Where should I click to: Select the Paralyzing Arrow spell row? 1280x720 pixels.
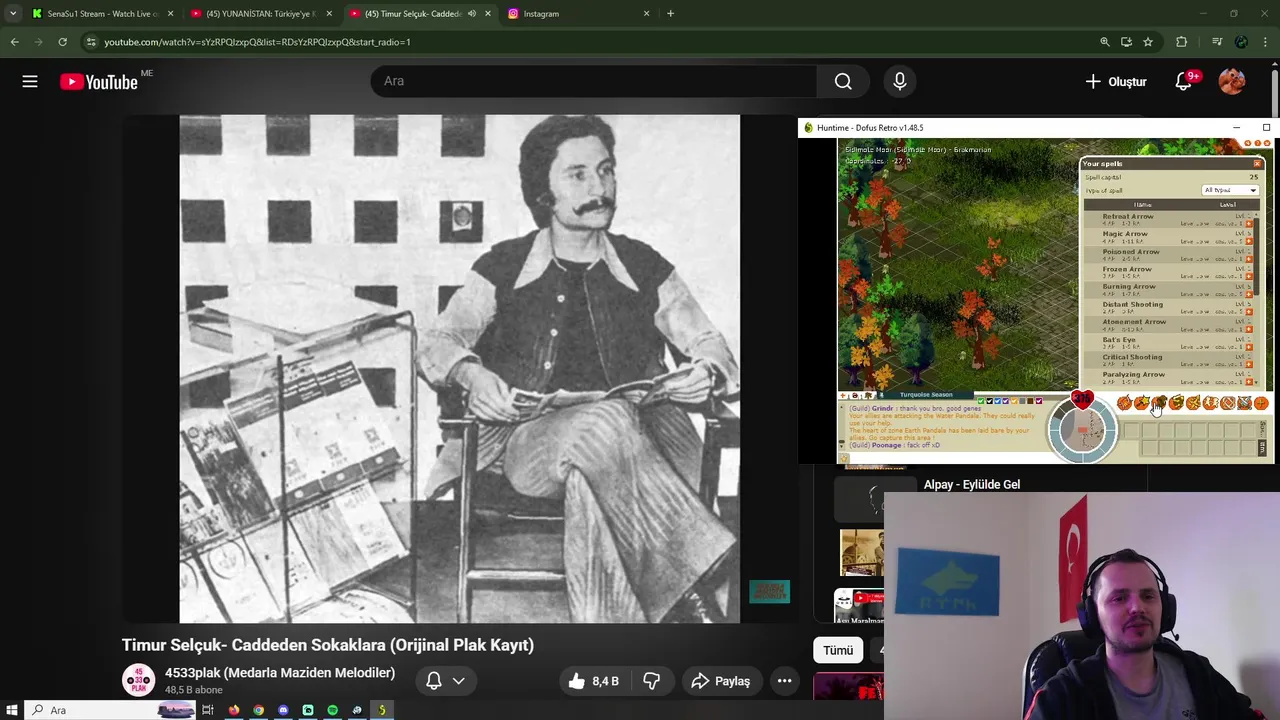(x=1170, y=378)
